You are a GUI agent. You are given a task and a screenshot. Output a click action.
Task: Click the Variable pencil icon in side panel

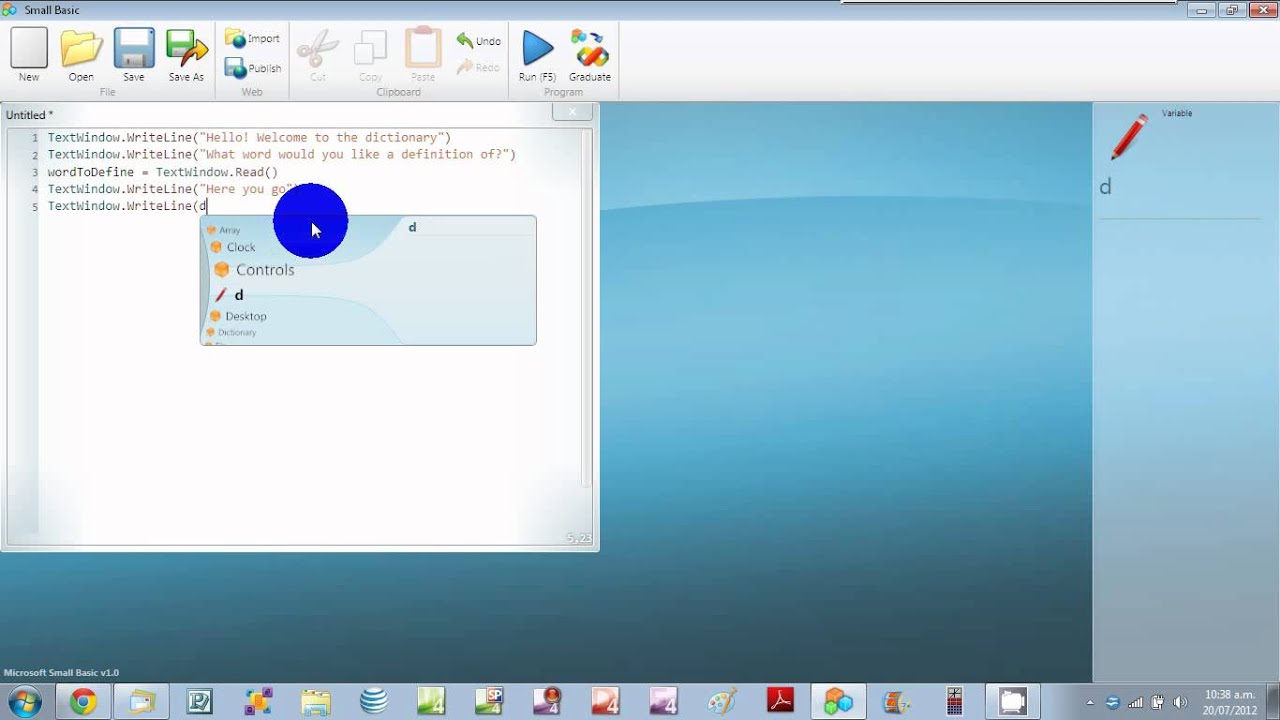[x=1129, y=137]
